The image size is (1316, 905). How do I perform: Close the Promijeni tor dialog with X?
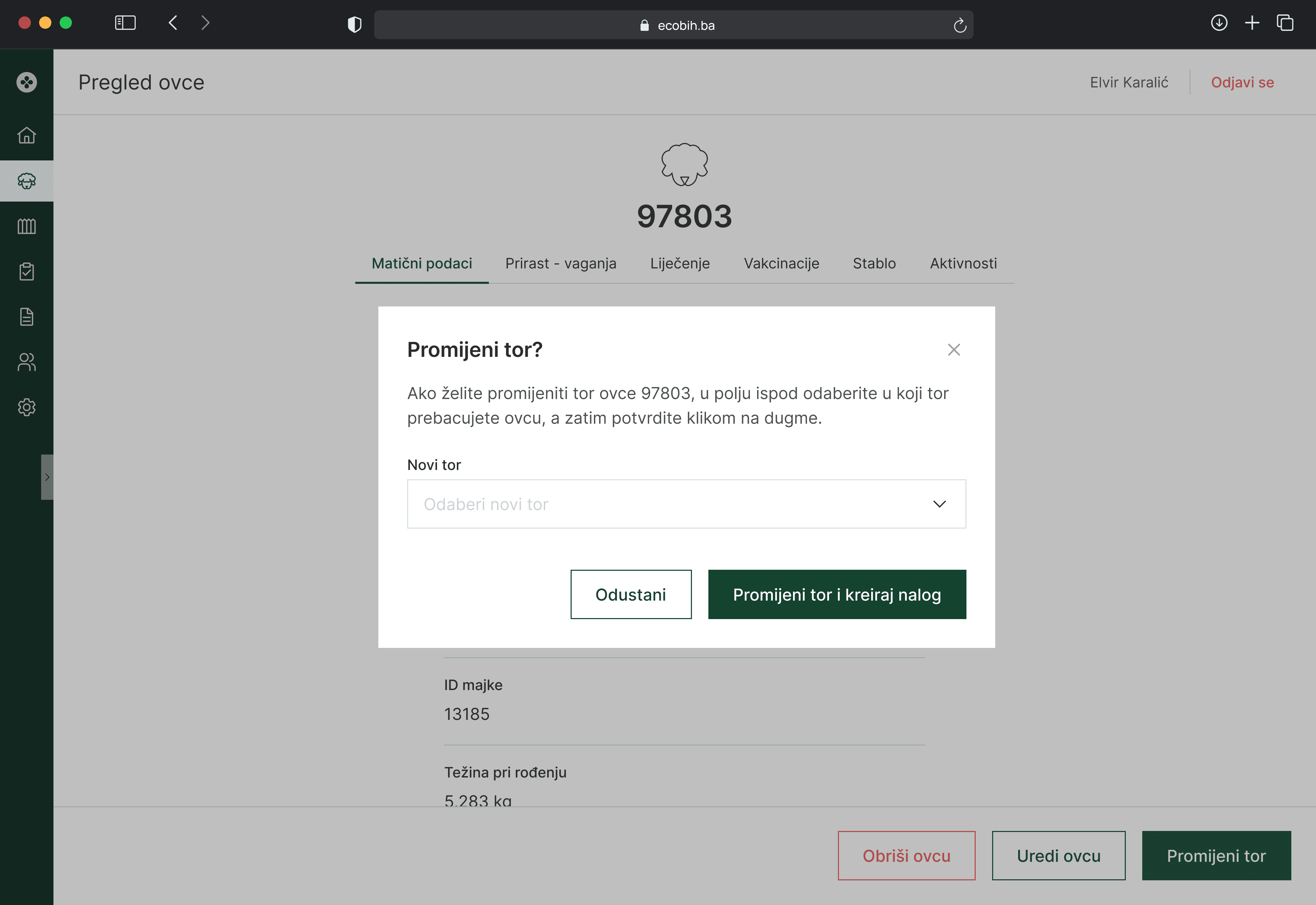[x=954, y=350]
